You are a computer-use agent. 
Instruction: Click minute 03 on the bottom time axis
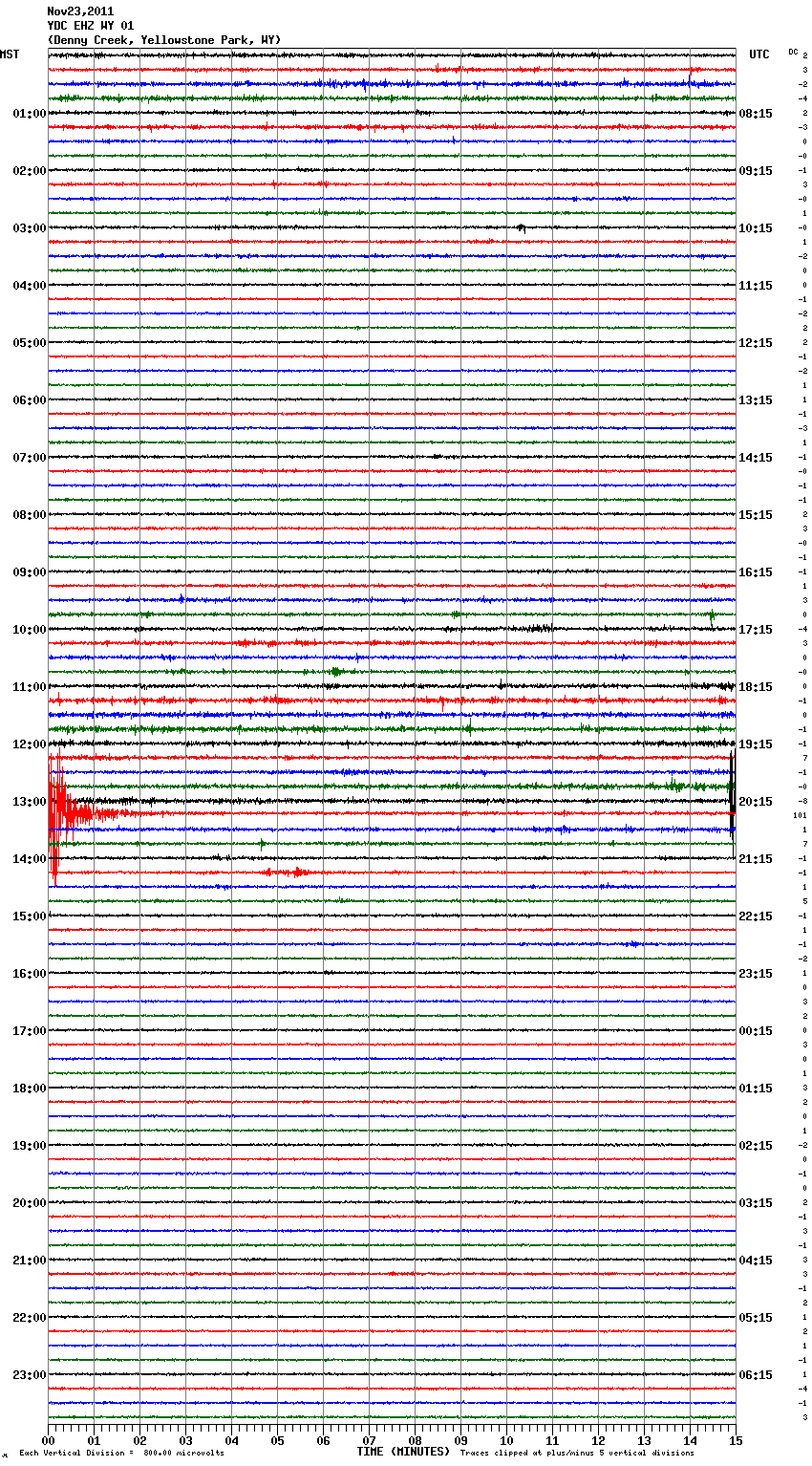pyautogui.click(x=185, y=1440)
